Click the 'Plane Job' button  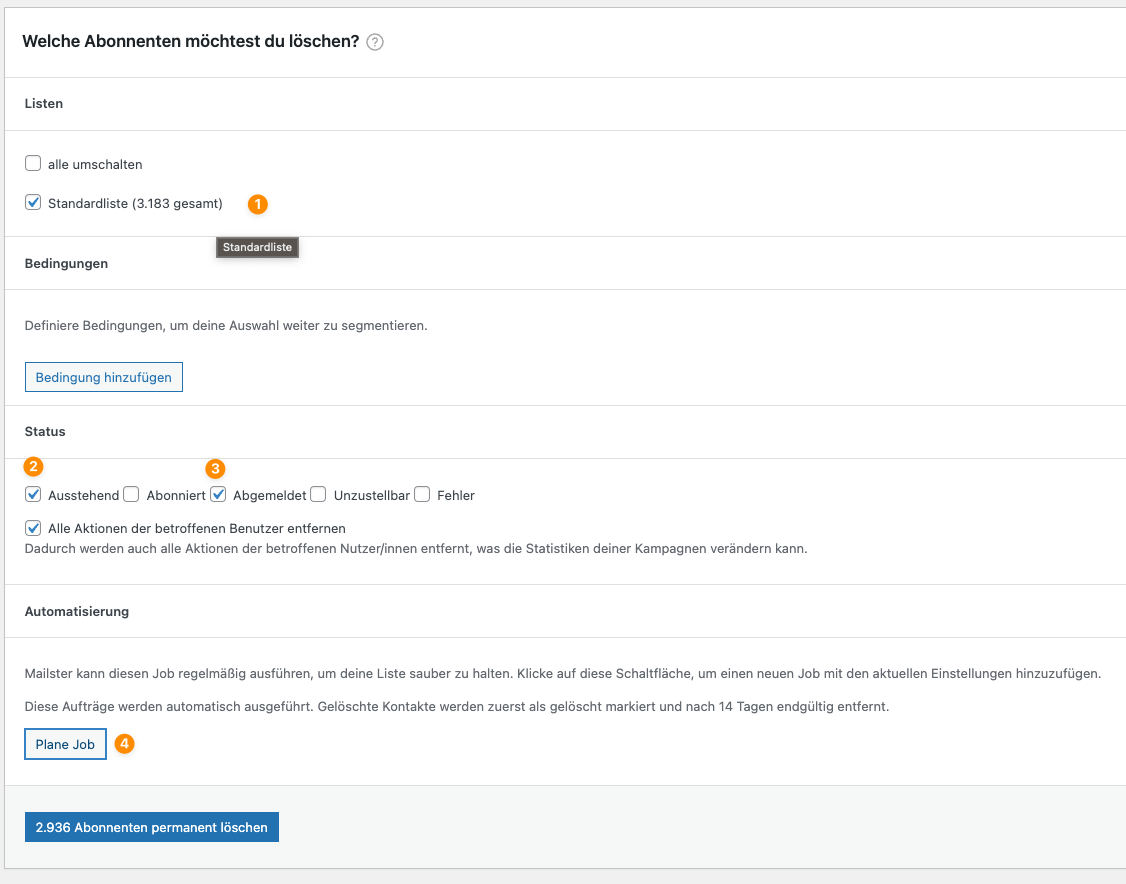pos(65,744)
